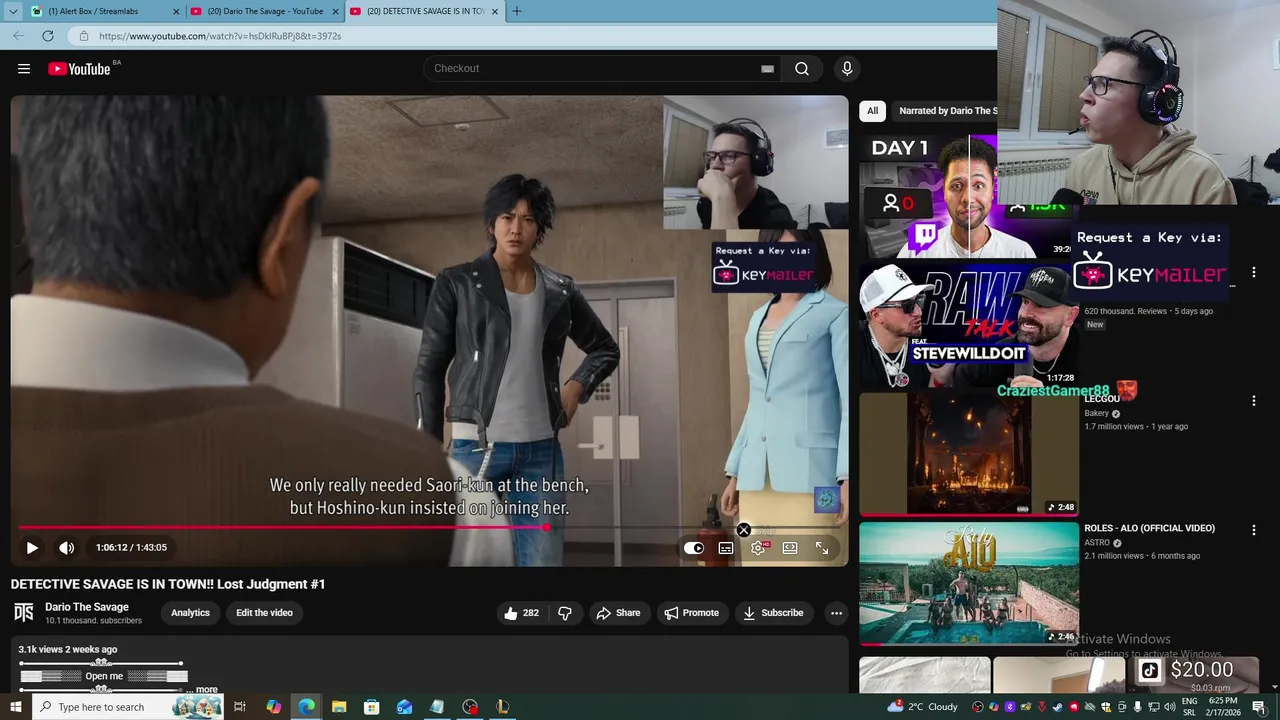This screenshot has width=1280, height=720.
Task: Click the progress bar scrubber handle
Action: (547, 527)
